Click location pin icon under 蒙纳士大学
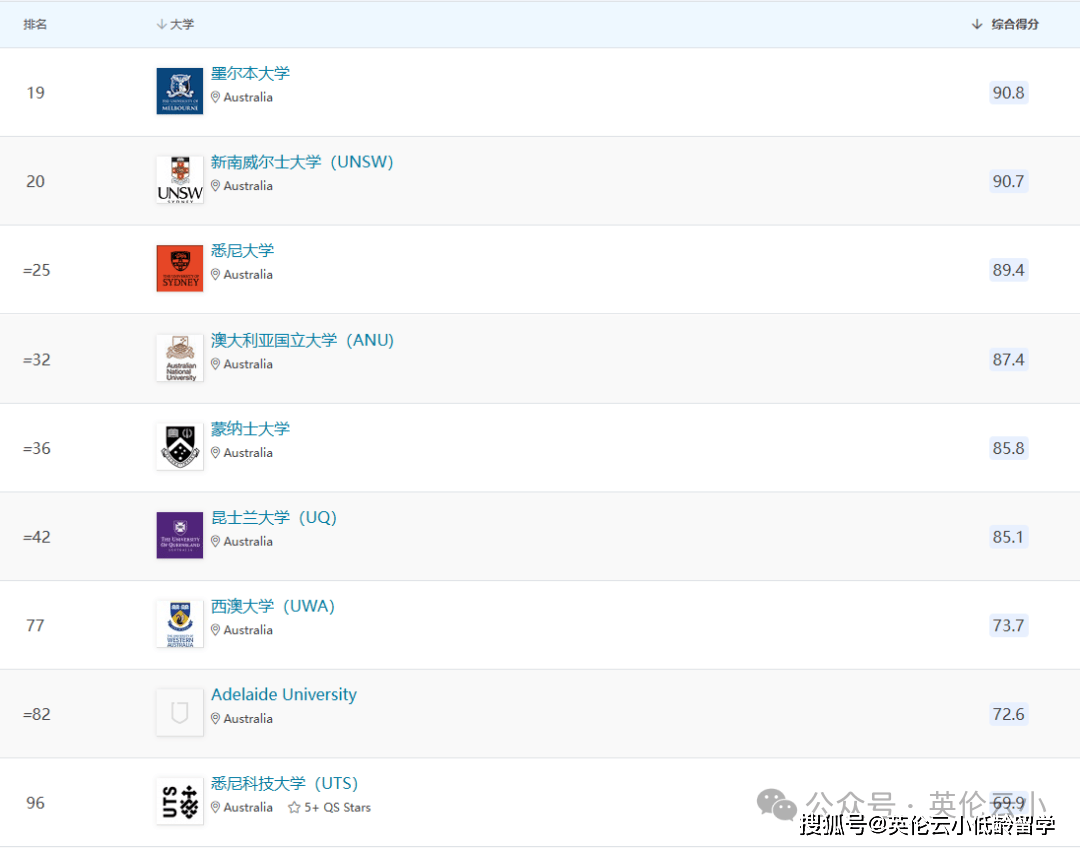The height and width of the screenshot is (848, 1080). point(216,453)
